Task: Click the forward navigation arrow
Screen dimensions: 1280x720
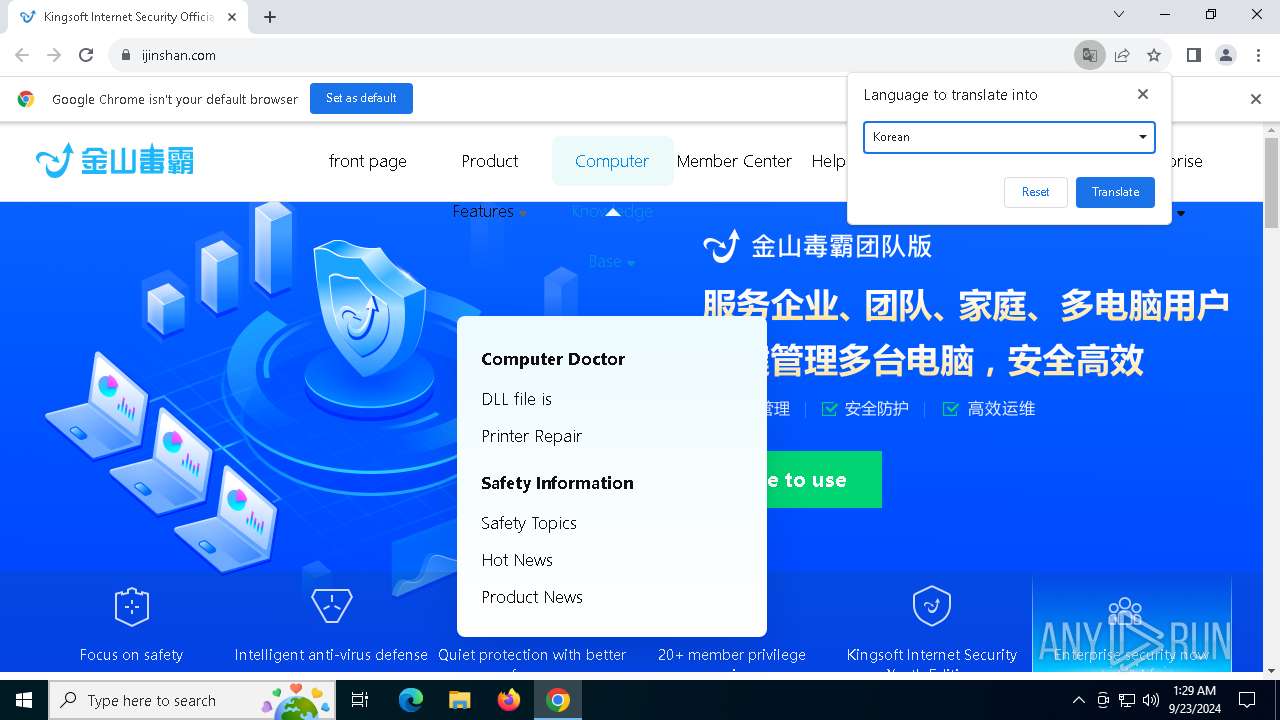Action: pyautogui.click(x=54, y=55)
